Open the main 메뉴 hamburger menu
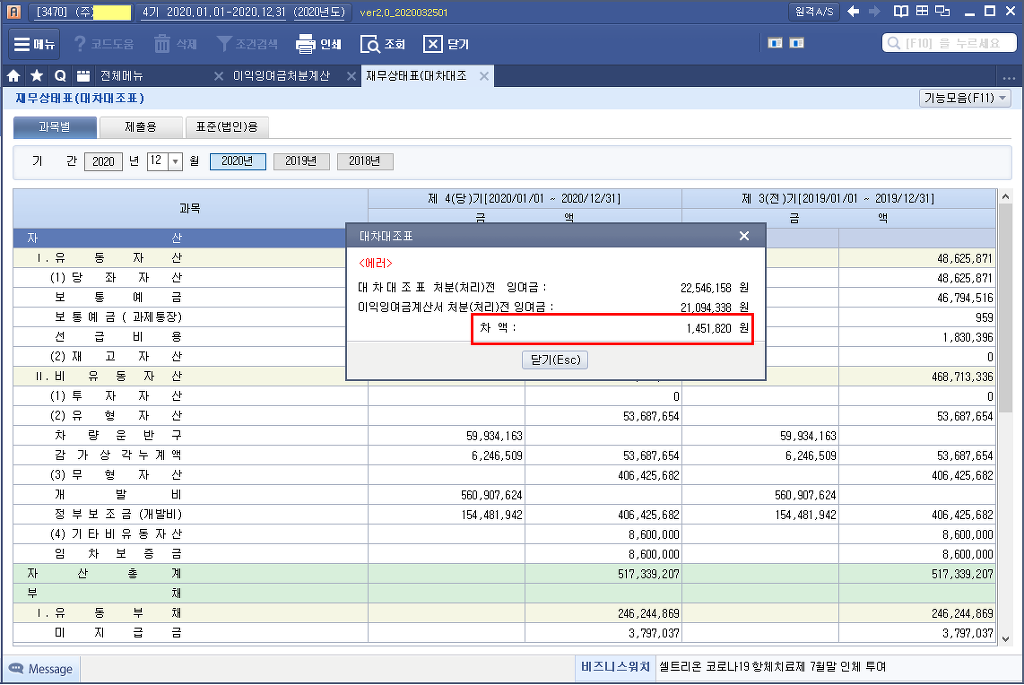 point(35,45)
